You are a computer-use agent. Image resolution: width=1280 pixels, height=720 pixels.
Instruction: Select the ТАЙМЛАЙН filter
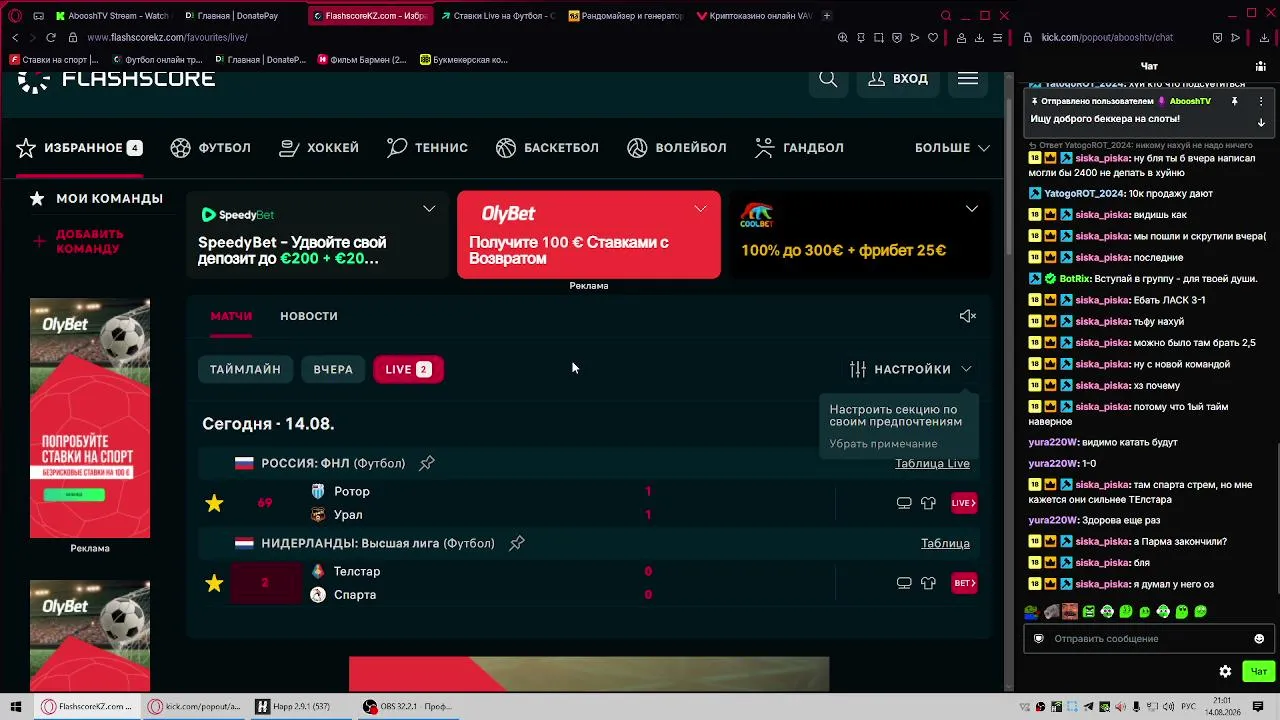[245, 369]
